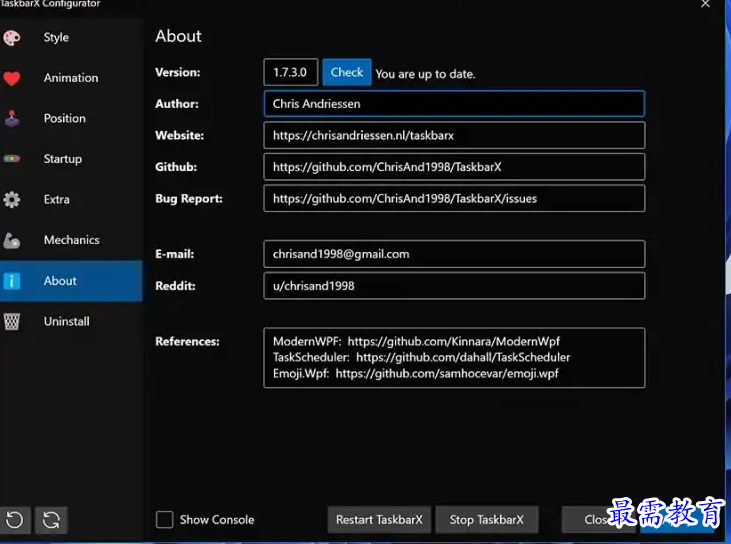The width and height of the screenshot is (731, 544).
Task: Click the About info icon
Action: click(x=12, y=281)
